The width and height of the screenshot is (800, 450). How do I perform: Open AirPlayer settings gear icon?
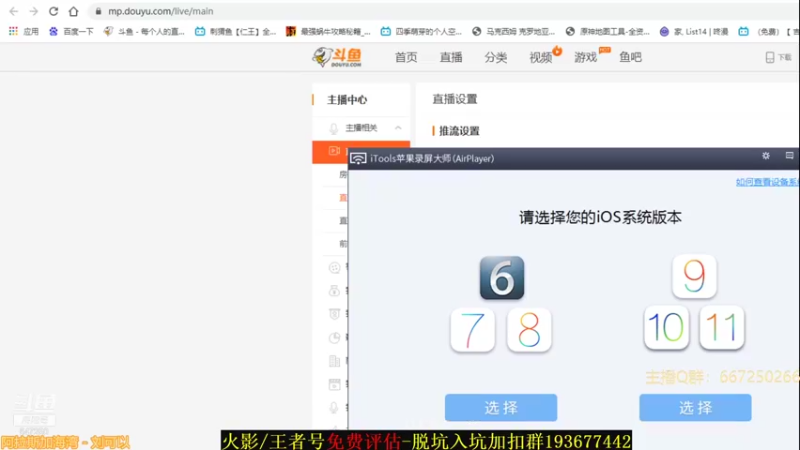point(766,156)
